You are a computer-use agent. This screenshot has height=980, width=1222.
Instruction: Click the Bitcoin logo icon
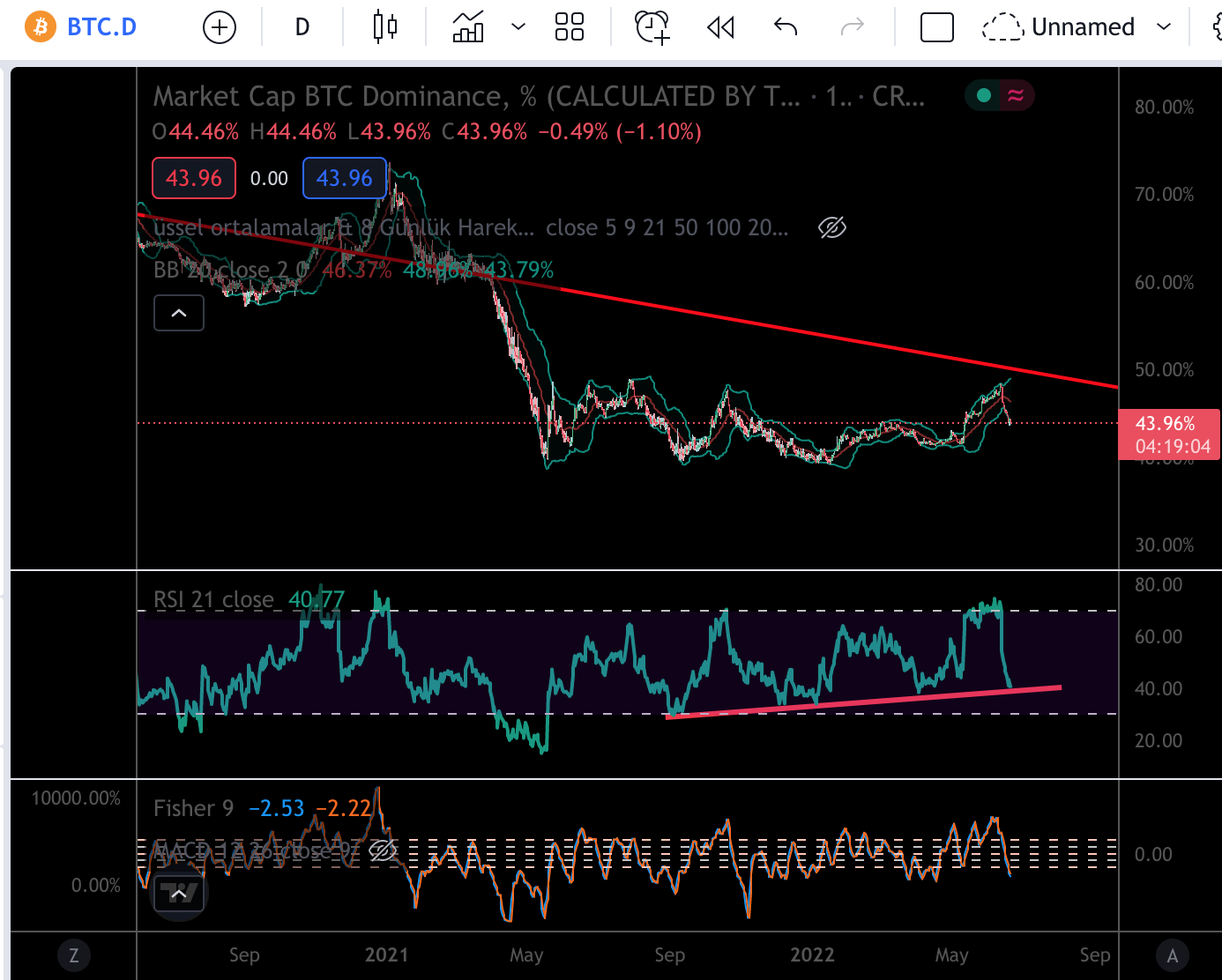tap(40, 27)
